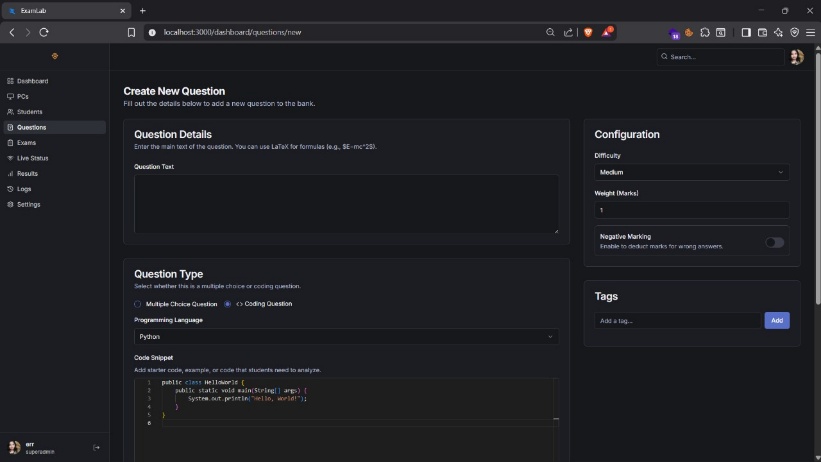
Task: Open the browser hamburger menu
Action: [x=810, y=32]
